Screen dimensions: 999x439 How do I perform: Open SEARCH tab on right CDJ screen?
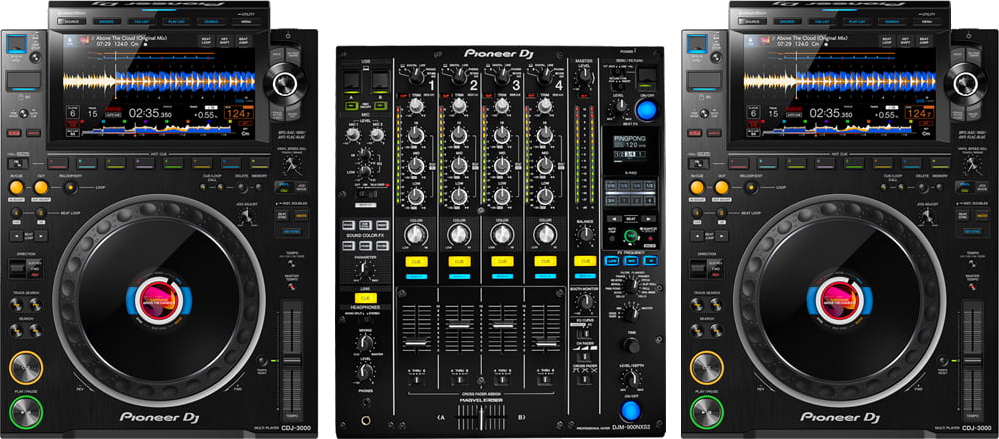coord(891,21)
